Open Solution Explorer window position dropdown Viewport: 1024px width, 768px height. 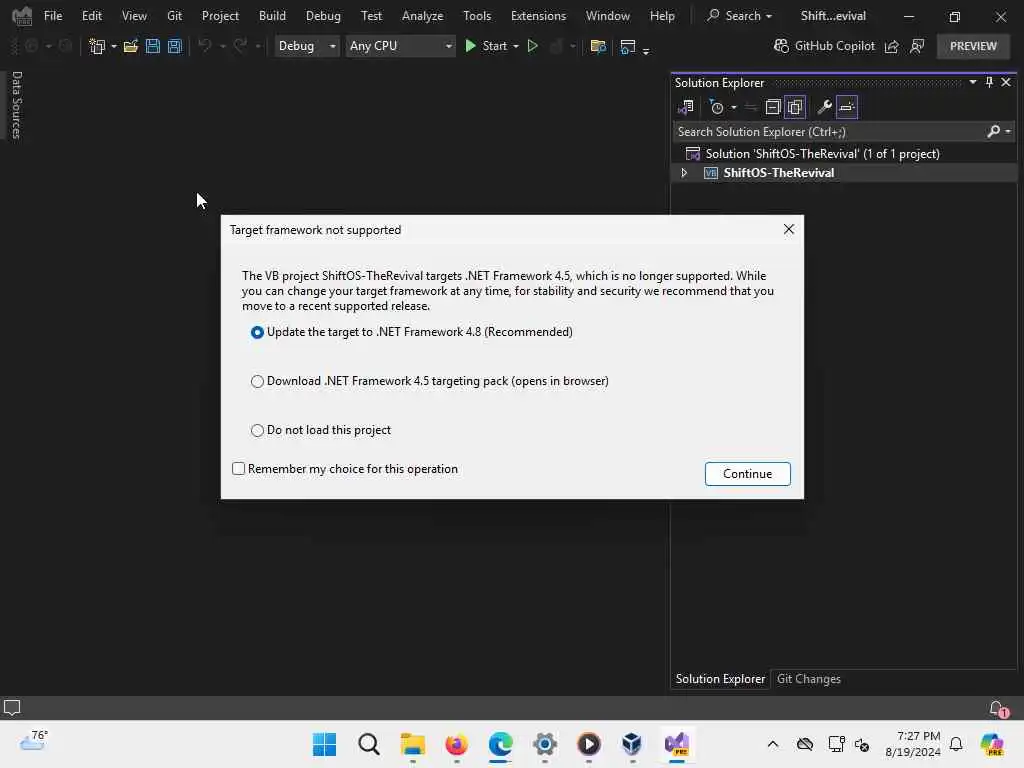pos(972,82)
